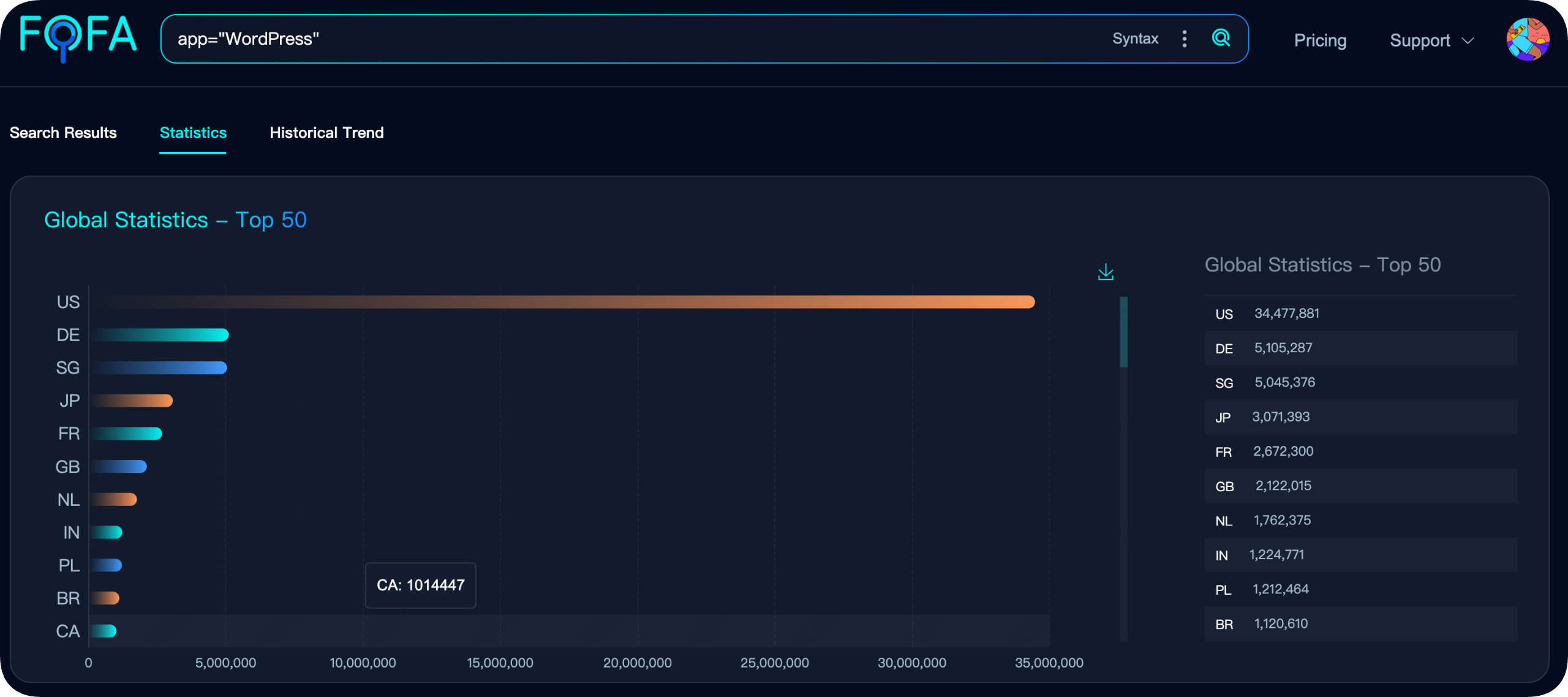Download the chart using the download icon

pyautogui.click(x=1106, y=272)
